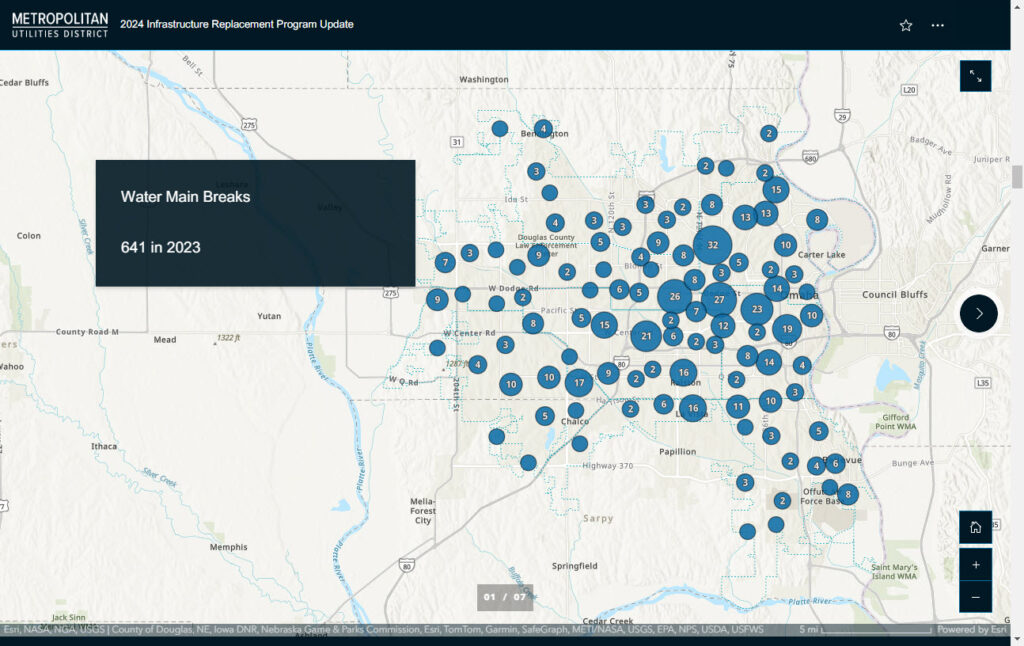Expand the map to fullscreen
The height and width of the screenshot is (646, 1024).
tap(976, 76)
